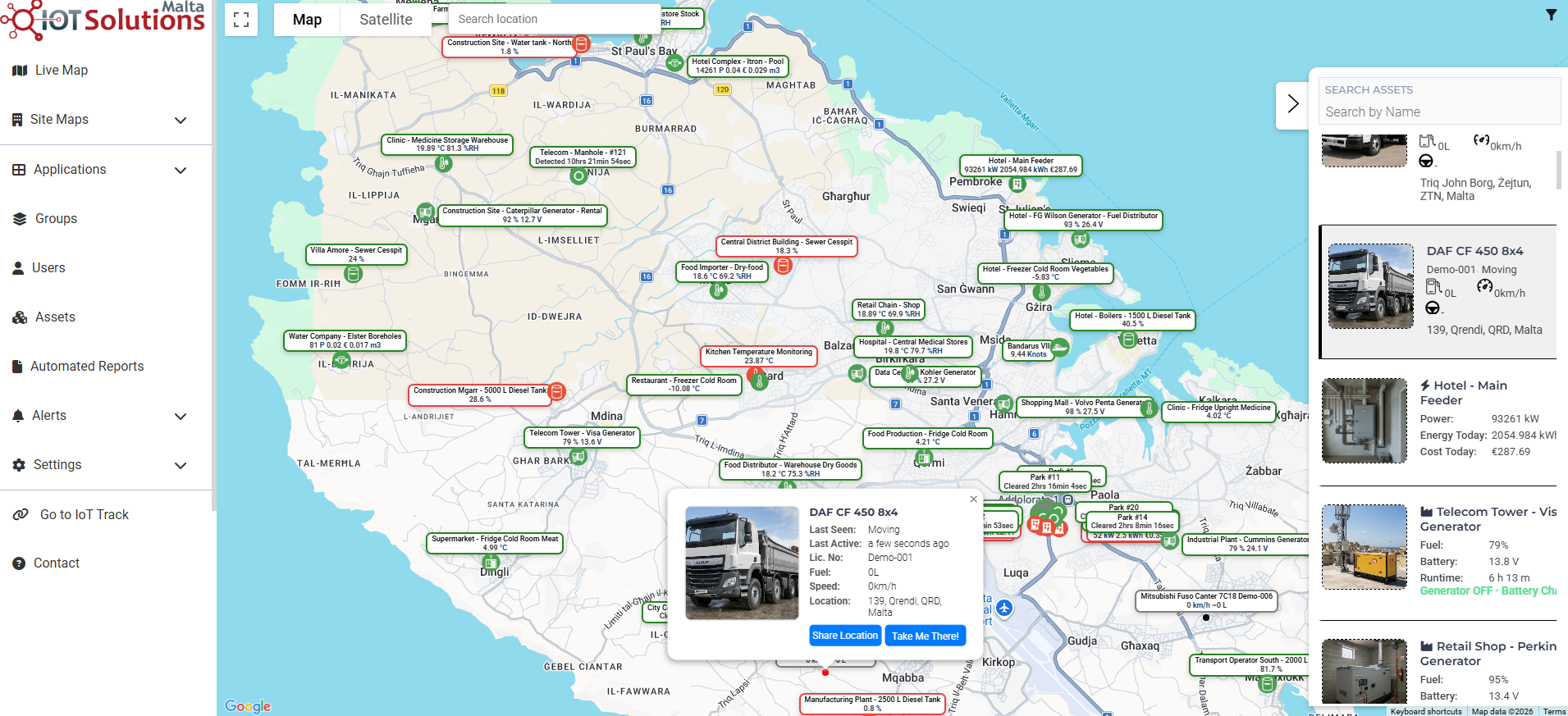The width and height of the screenshot is (1568, 716).
Task: Click the Telecom Tower Visa Generator marker
Action: (x=578, y=456)
